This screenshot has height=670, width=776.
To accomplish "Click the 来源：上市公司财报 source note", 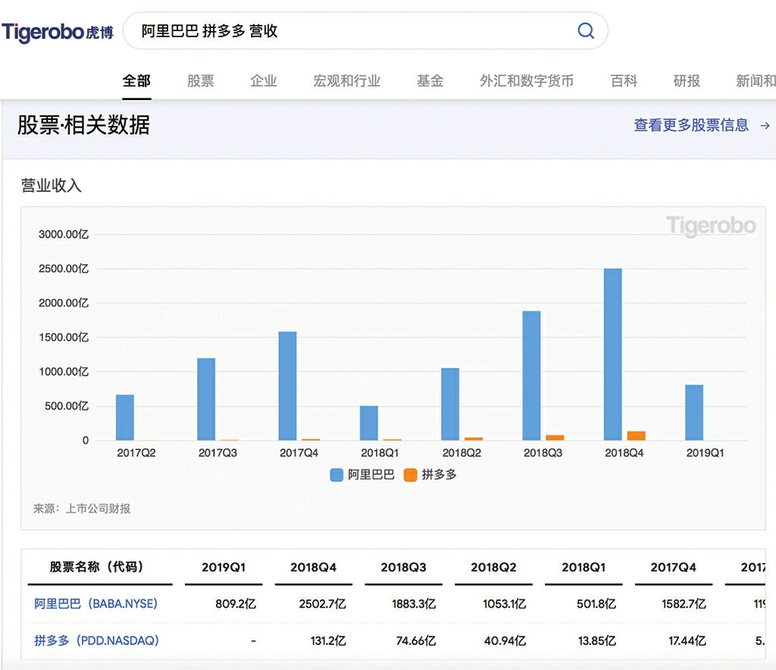I will pos(82,509).
